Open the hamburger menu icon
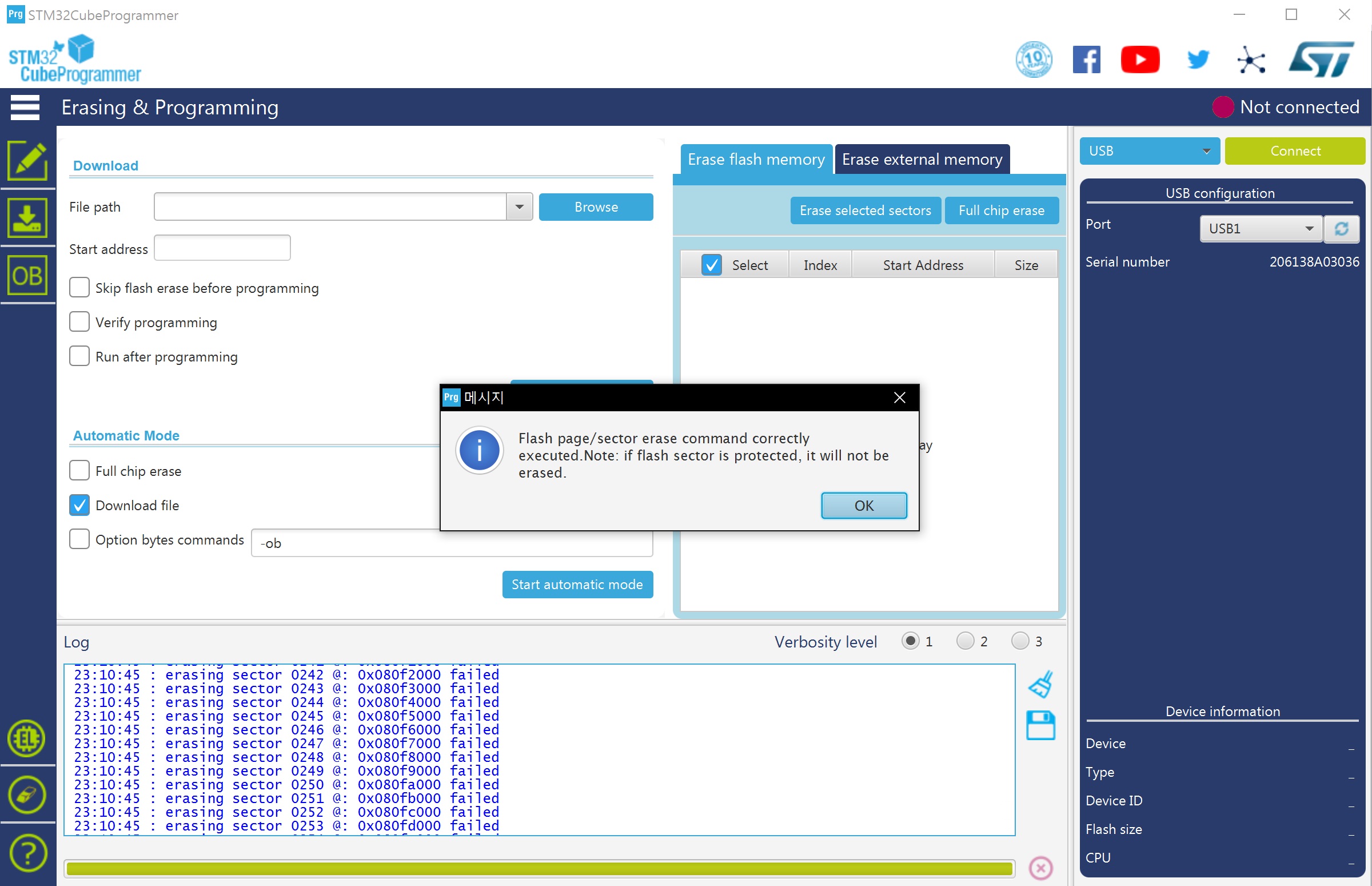The width and height of the screenshot is (1372, 886). (x=25, y=107)
